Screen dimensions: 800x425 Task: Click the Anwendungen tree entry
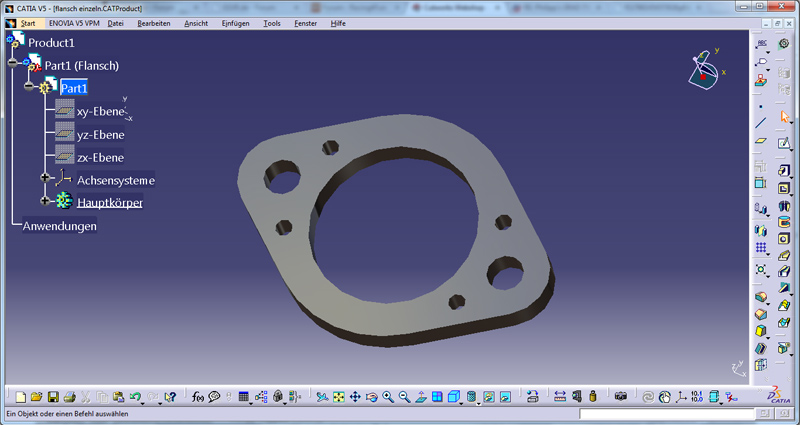(x=60, y=226)
